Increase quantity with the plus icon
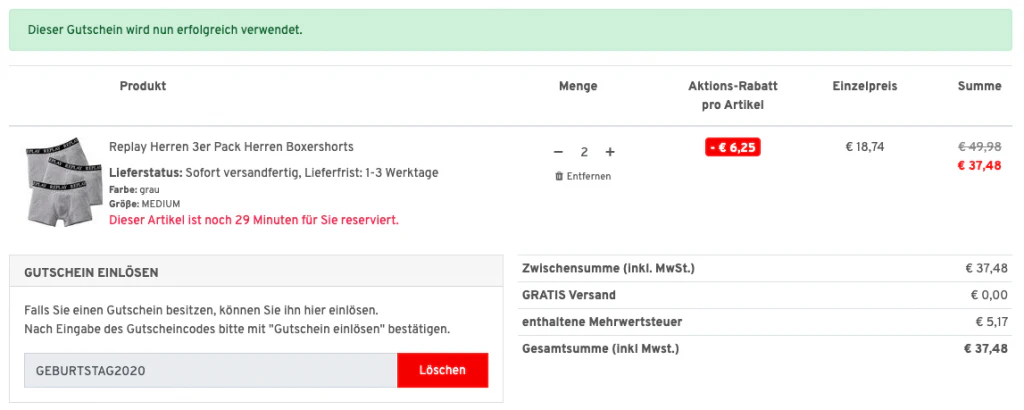1024x410 pixels. [610, 152]
